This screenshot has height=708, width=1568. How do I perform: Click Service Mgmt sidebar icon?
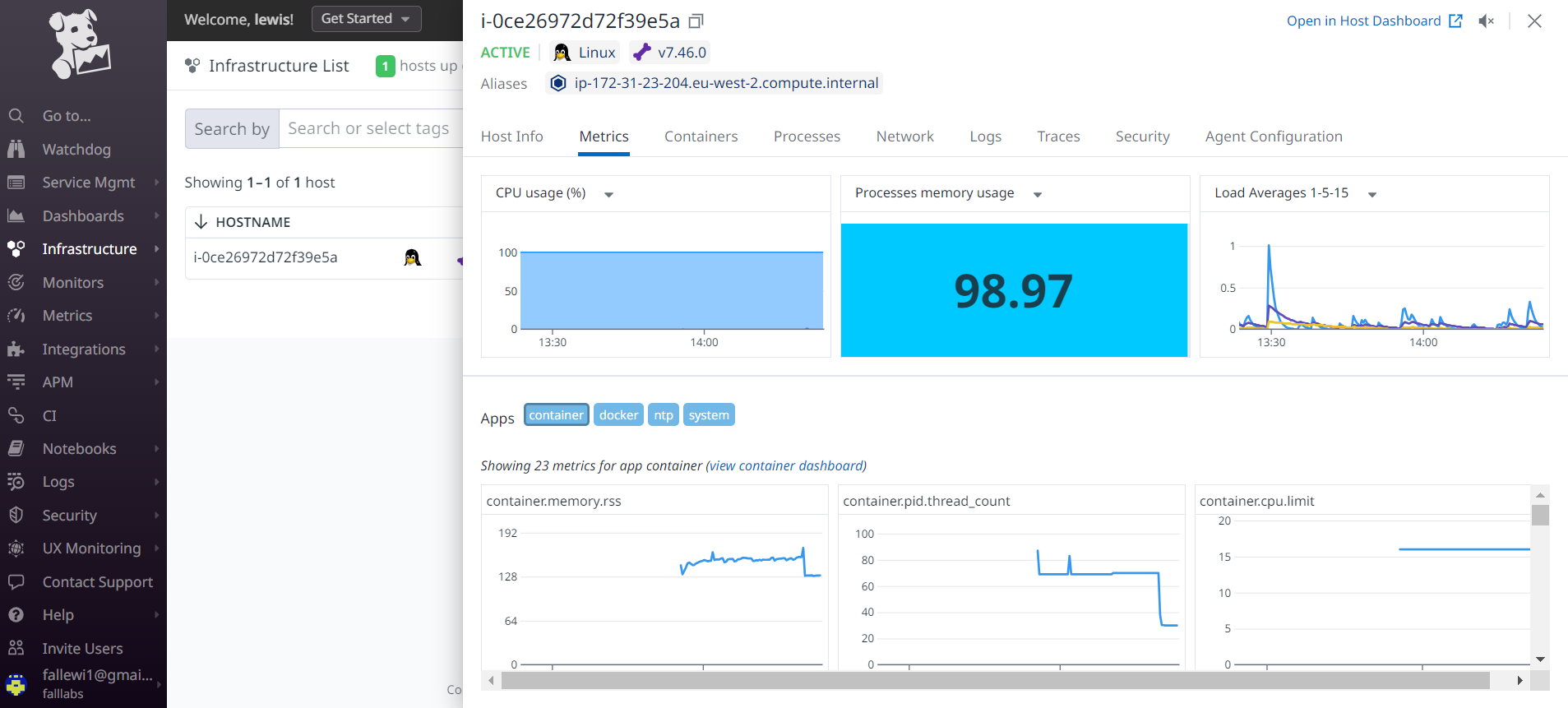16,183
